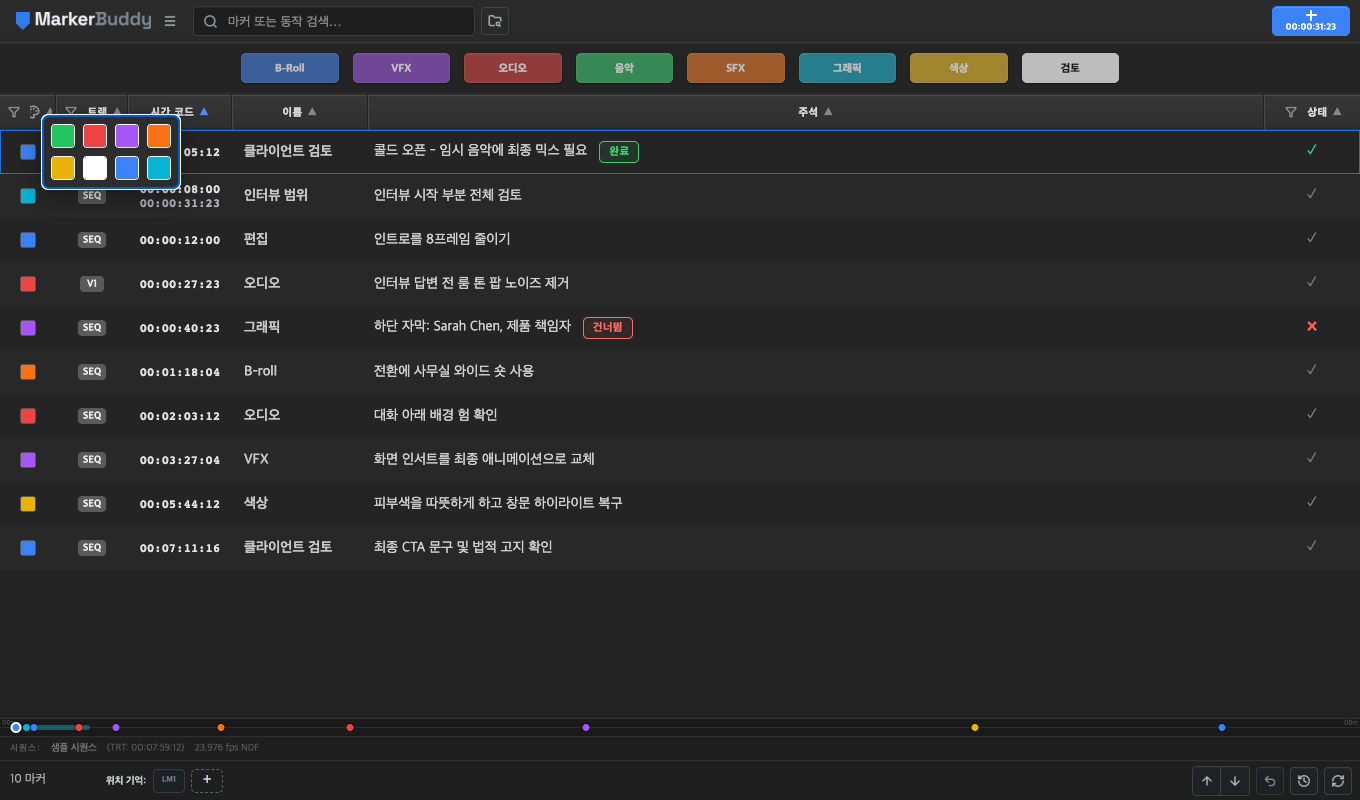Open the folder search icon next to search field
This screenshot has height=800, width=1360.
[495, 21]
